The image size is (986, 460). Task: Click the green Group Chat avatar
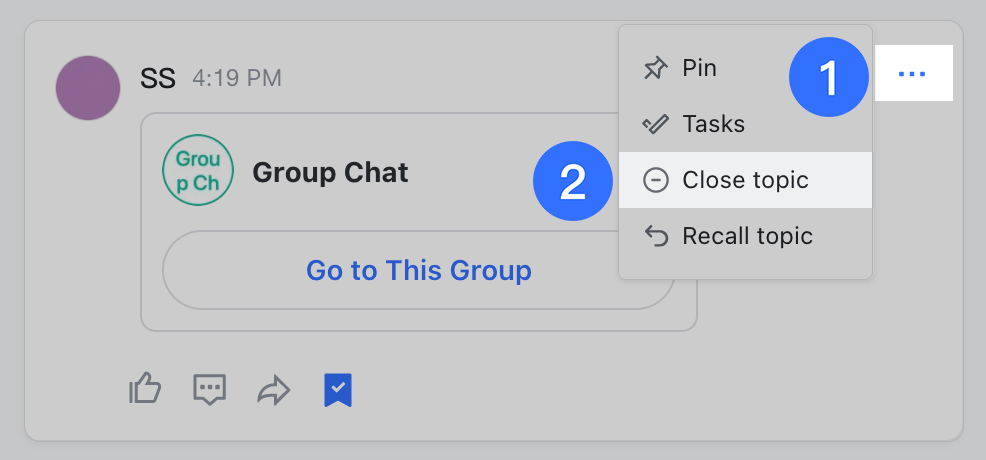coord(198,172)
